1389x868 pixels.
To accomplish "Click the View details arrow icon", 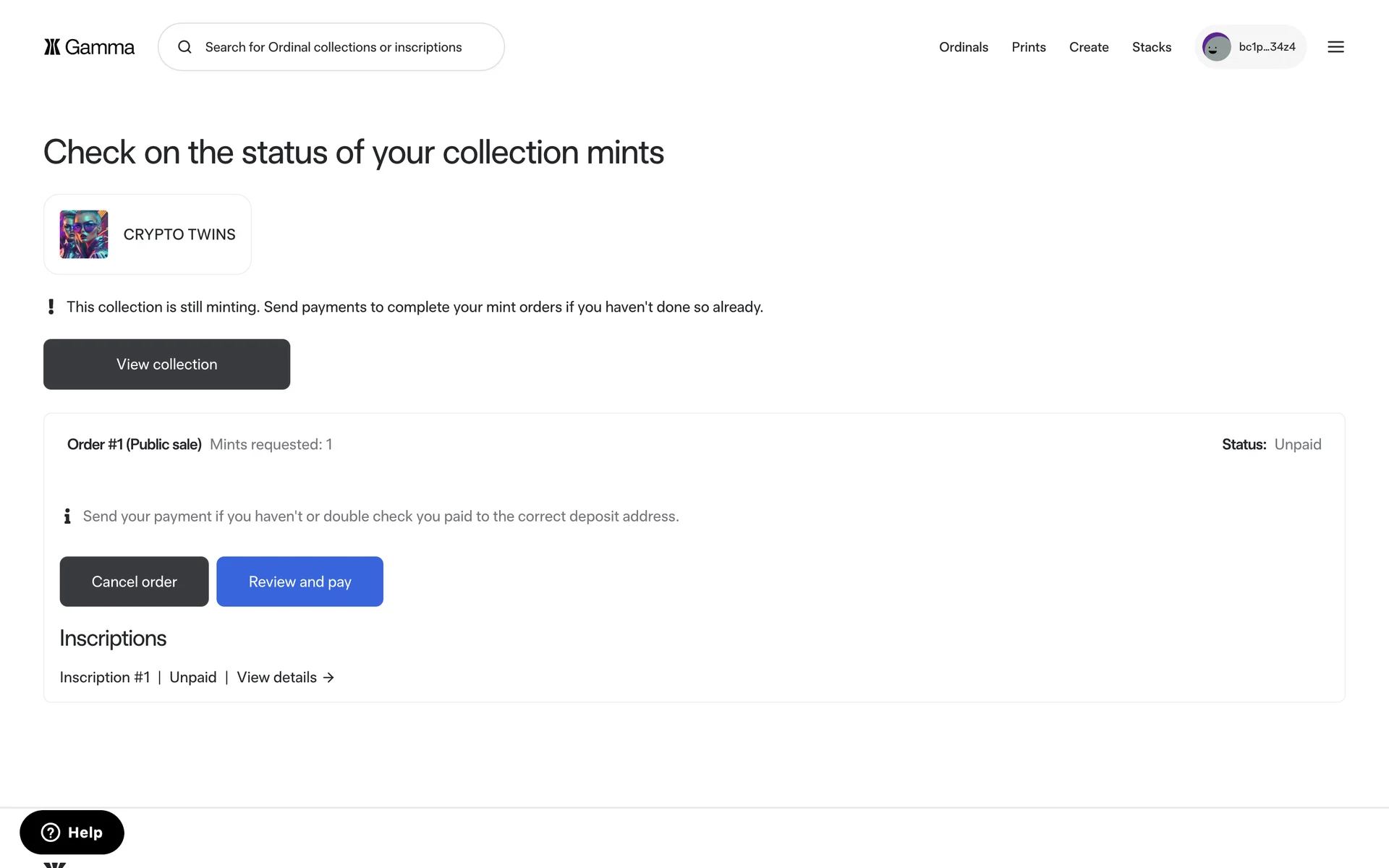I will (x=328, y=678).
